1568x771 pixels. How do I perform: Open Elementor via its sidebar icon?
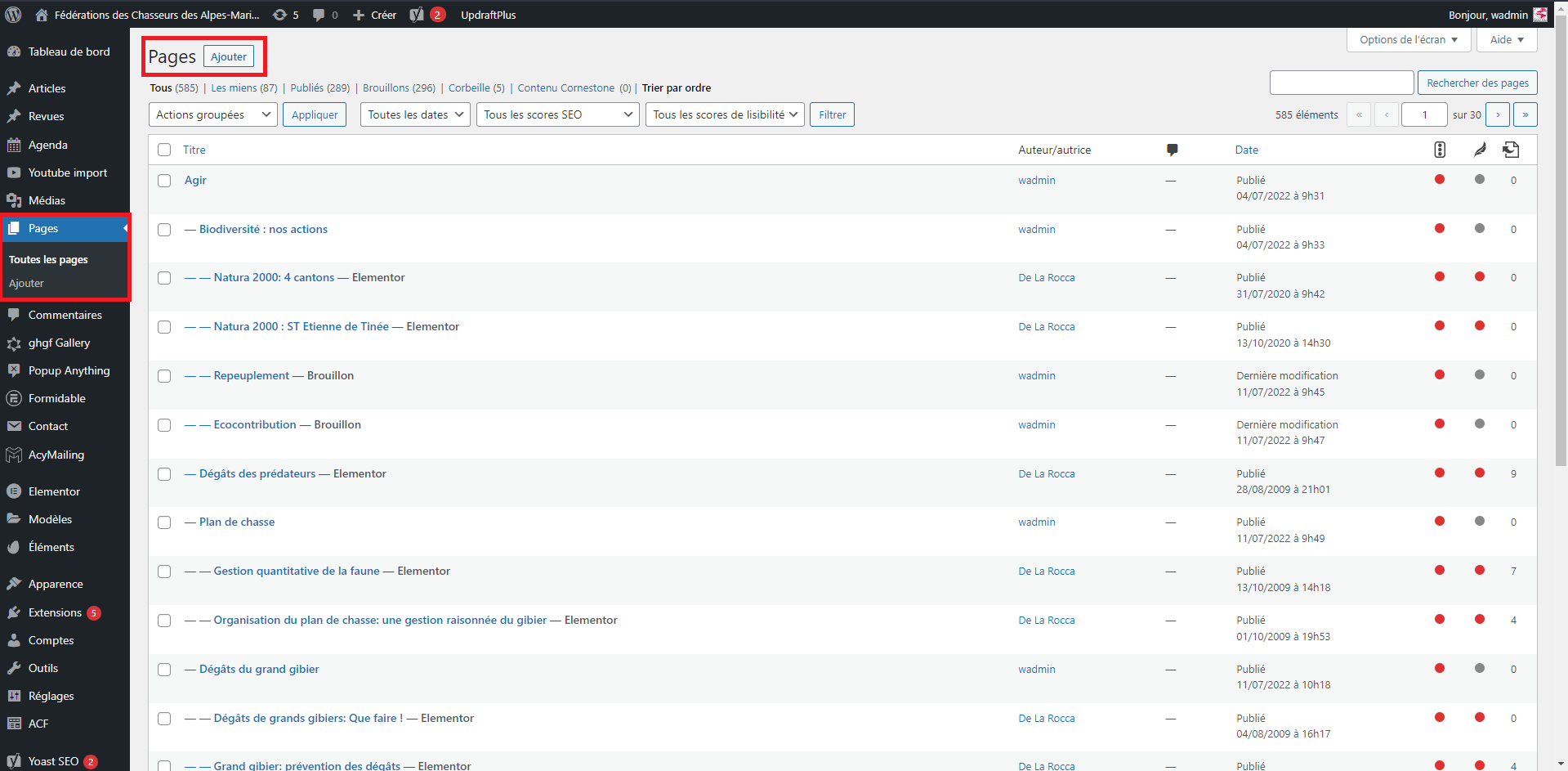[14, 491]
